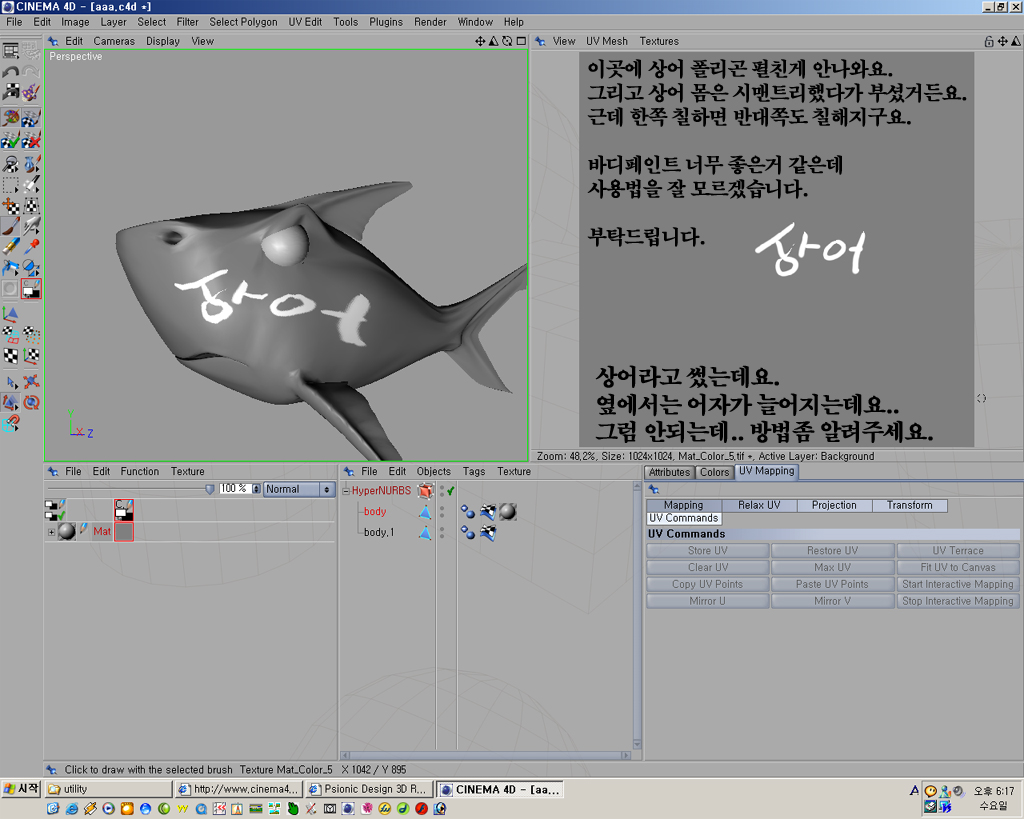Click the foreground/background color icon in toolbar
The height and width of the screenshot is (819, 1024).
tap(31, 289)
